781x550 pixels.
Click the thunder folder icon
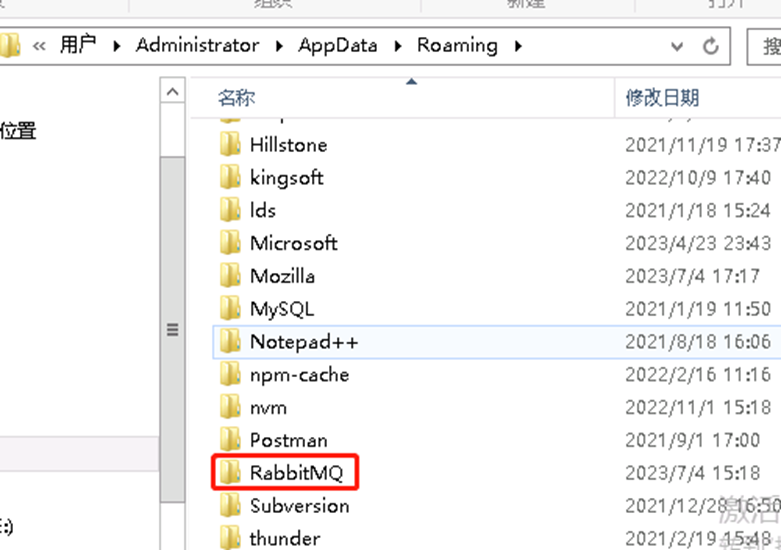click(231, 538)
